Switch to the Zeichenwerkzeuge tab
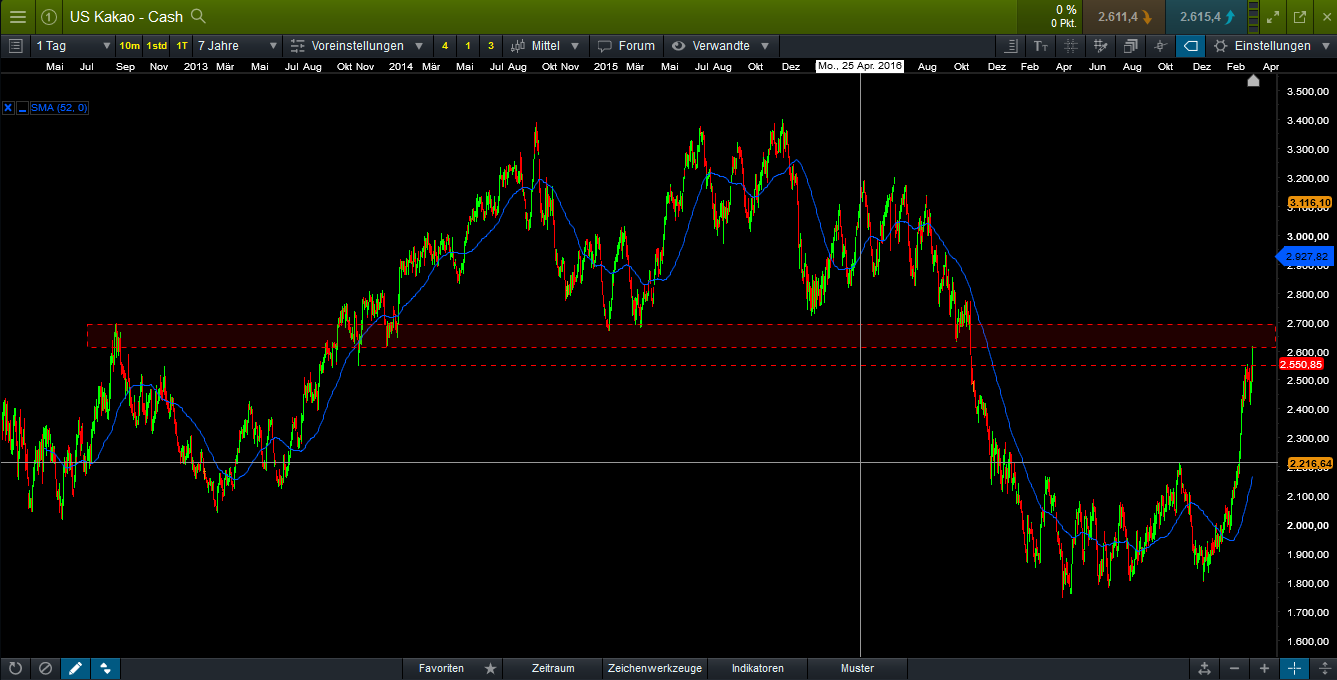Screen dimensions: 1337x680 pyautogui.click(x=654, y=668)
